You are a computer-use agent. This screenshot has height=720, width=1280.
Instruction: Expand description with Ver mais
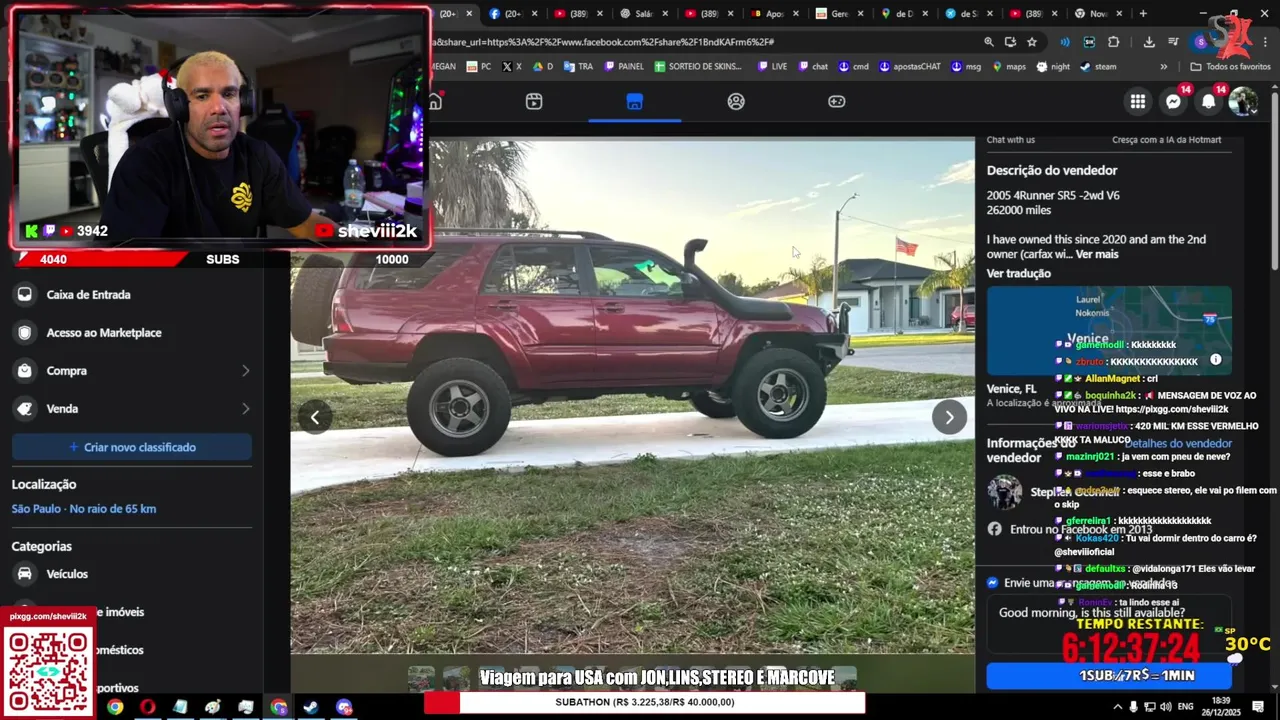point(1097,254)
